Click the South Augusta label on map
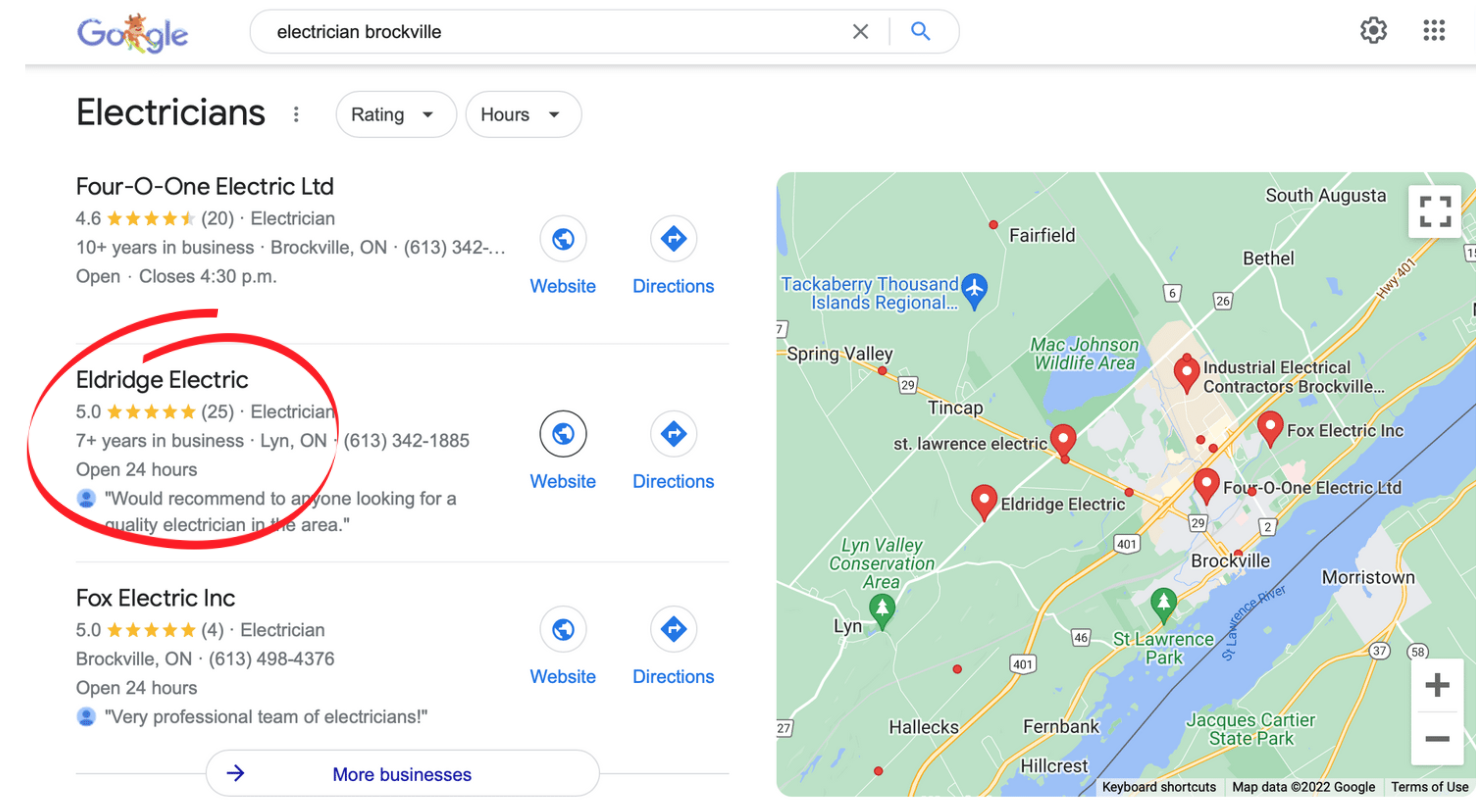This screenshot has height=804, width=1476. pyautogui.click(x=1326, y=195)
